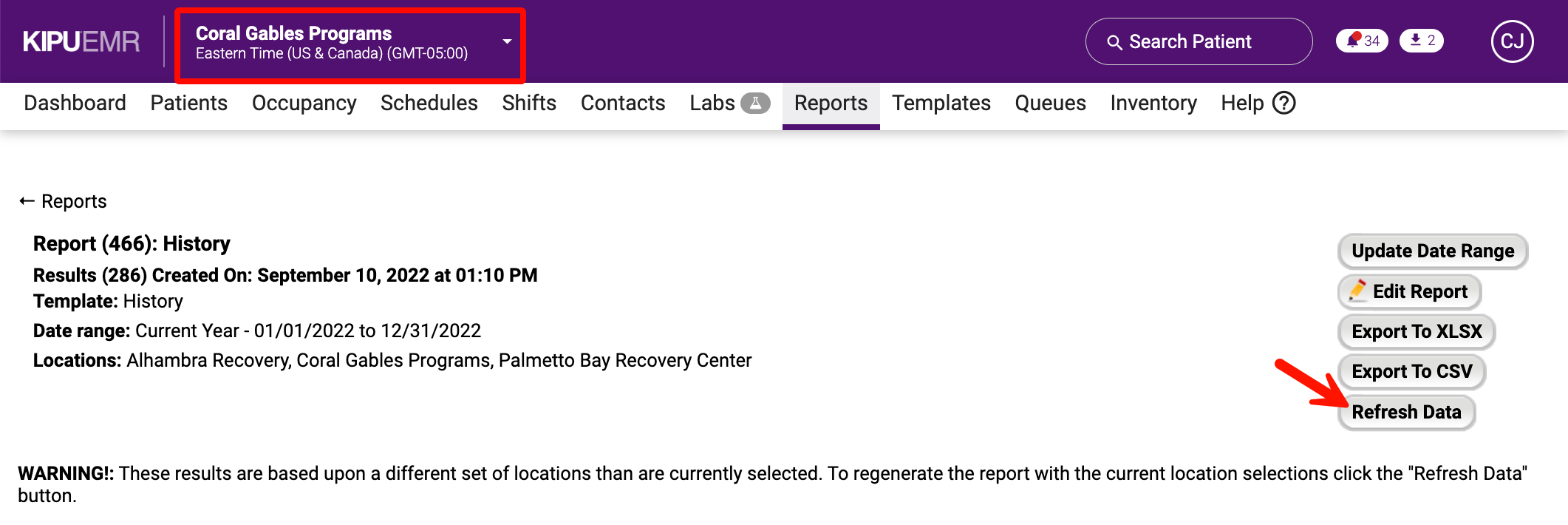Screen dimensions: 1568x525
Task: Click the search magnifier icon
Action: (x=1114, y=42)
